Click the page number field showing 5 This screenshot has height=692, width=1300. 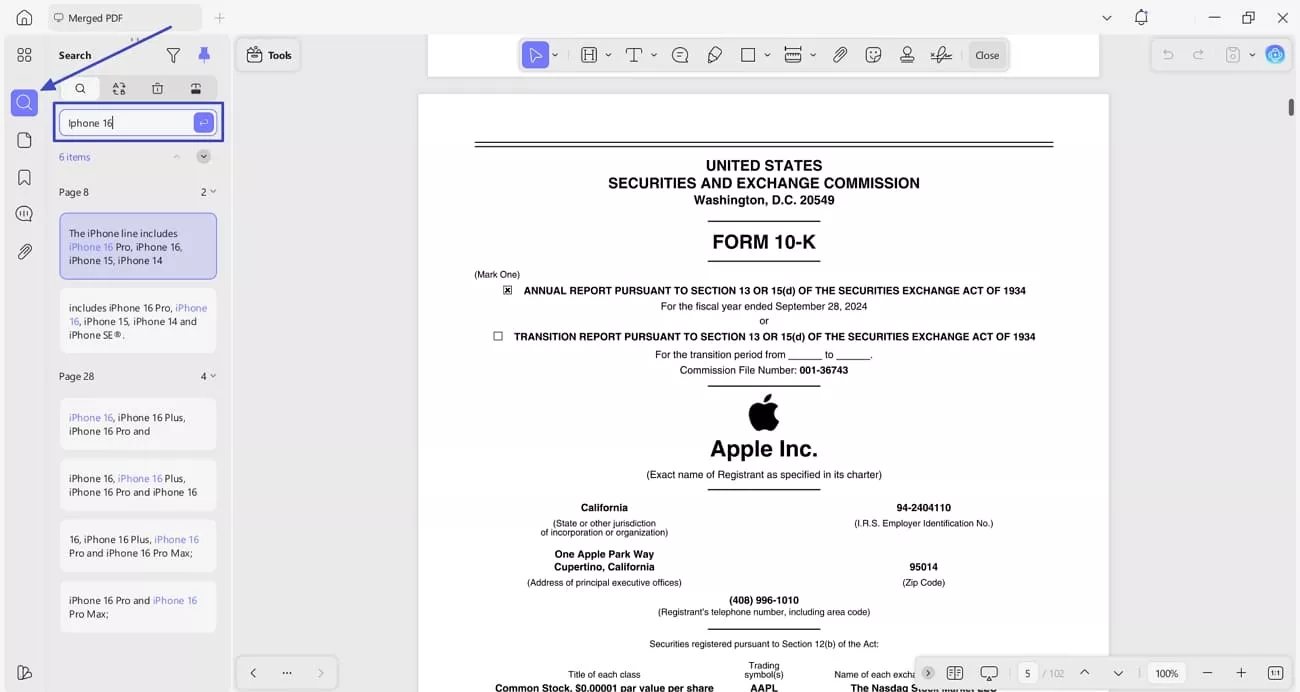pyautogui.click(x=1027, y=673)
